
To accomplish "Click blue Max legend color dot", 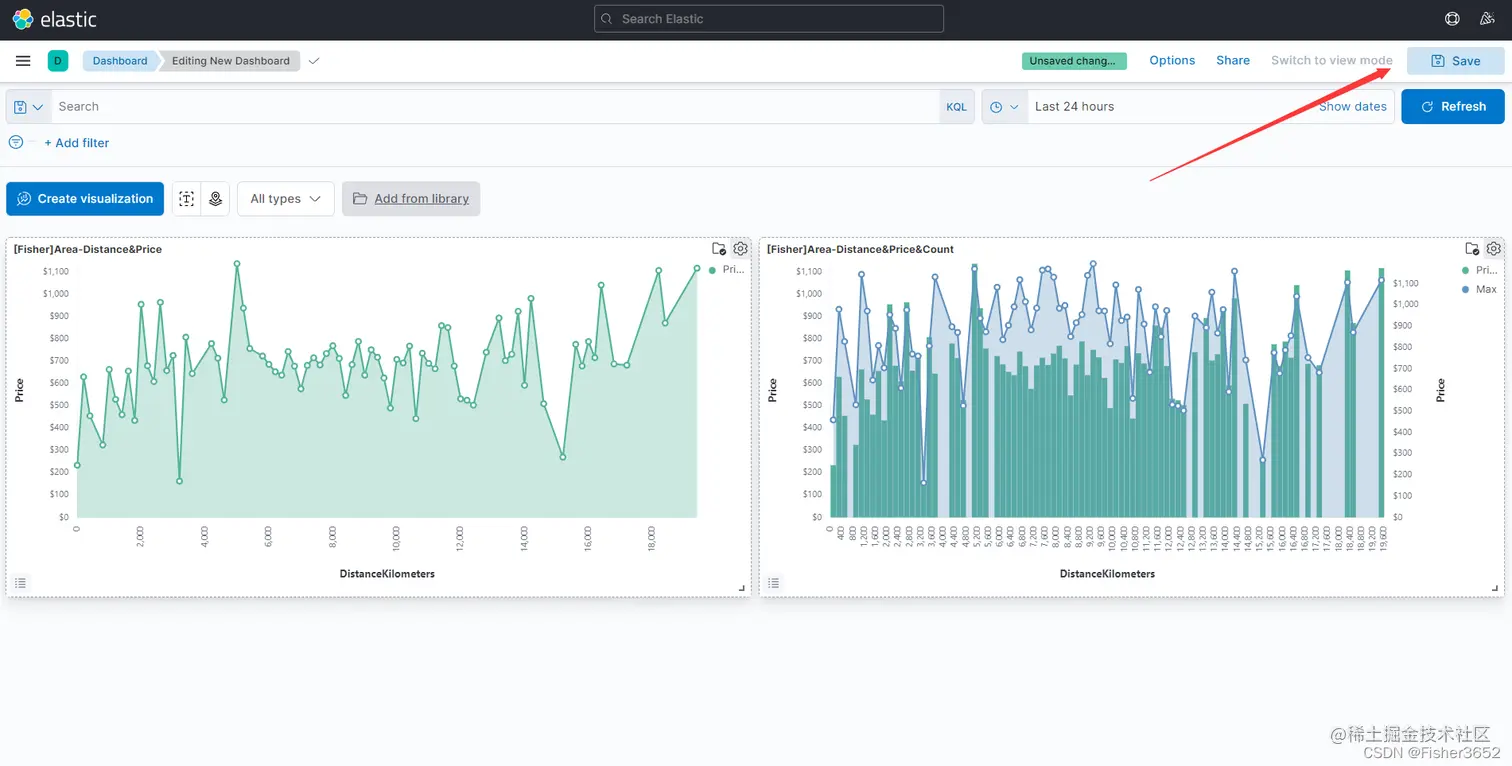I will click(x=1465, y=289).
